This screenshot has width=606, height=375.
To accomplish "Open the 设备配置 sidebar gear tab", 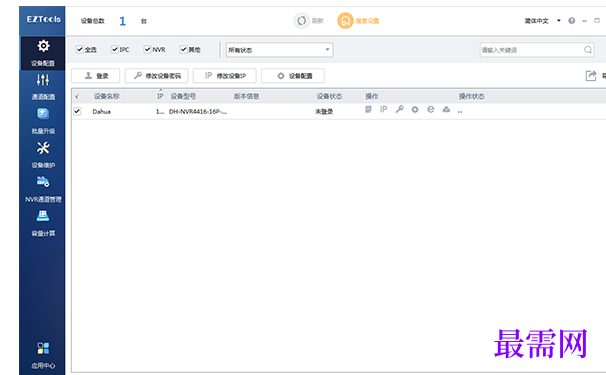I will (x=43, y=53).
